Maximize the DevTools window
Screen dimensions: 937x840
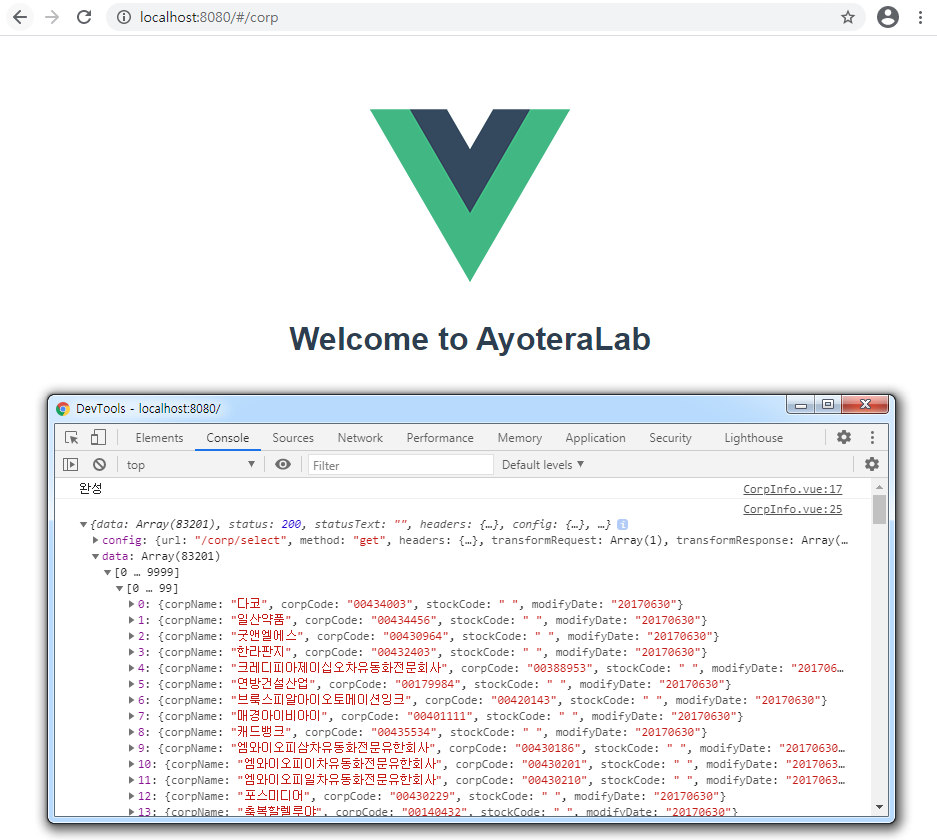click(828, 404)
